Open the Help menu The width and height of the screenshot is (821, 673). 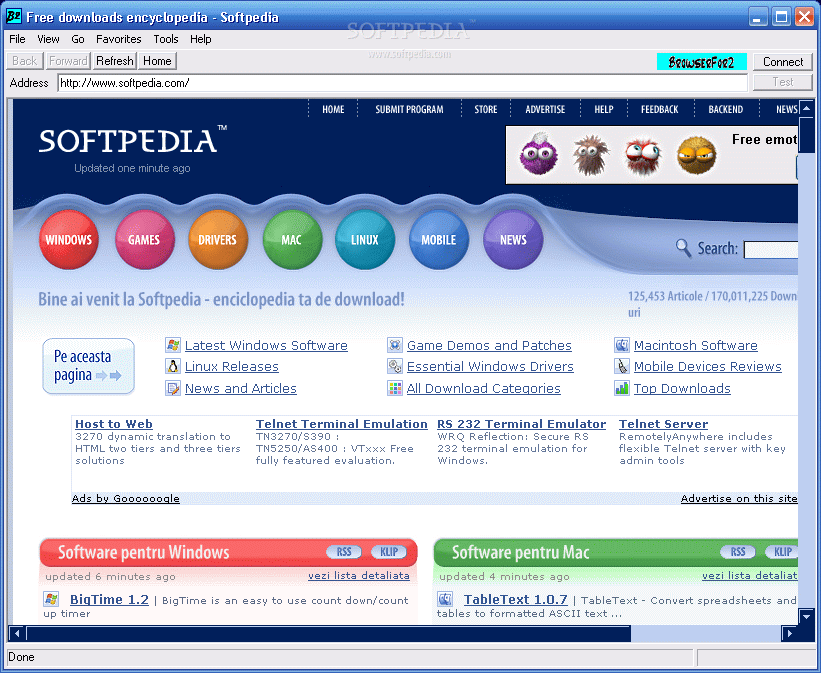tap(201, 39)
